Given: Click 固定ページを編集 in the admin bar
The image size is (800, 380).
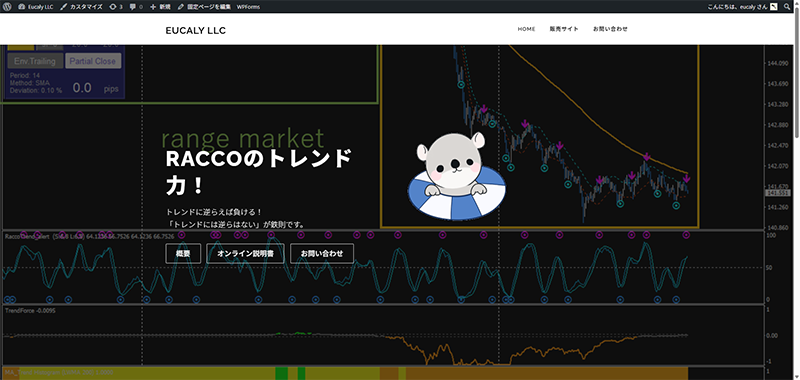Looking at the screenshot, I should [x=204, y=7].
